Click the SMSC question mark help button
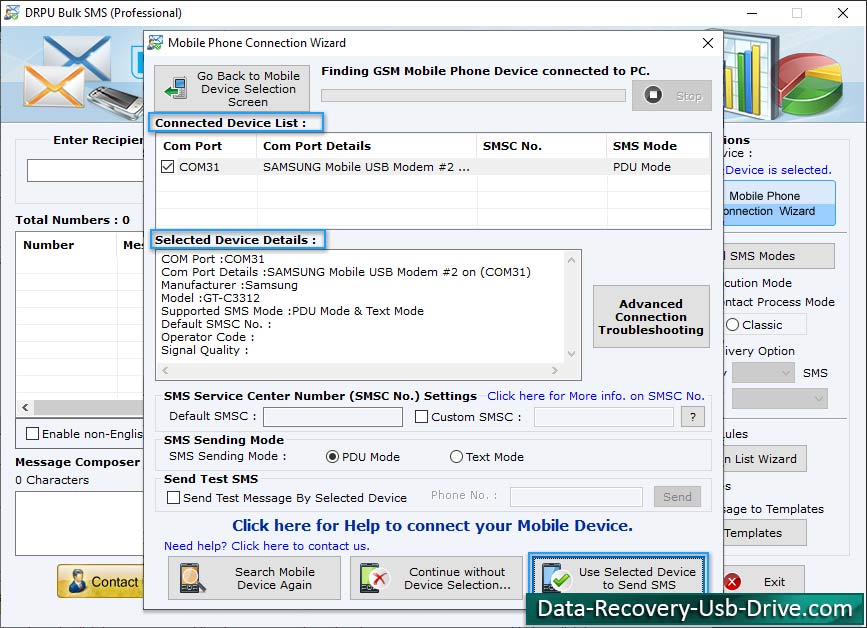The height and width of the screenshot is (628, 867). pos(693,417)
